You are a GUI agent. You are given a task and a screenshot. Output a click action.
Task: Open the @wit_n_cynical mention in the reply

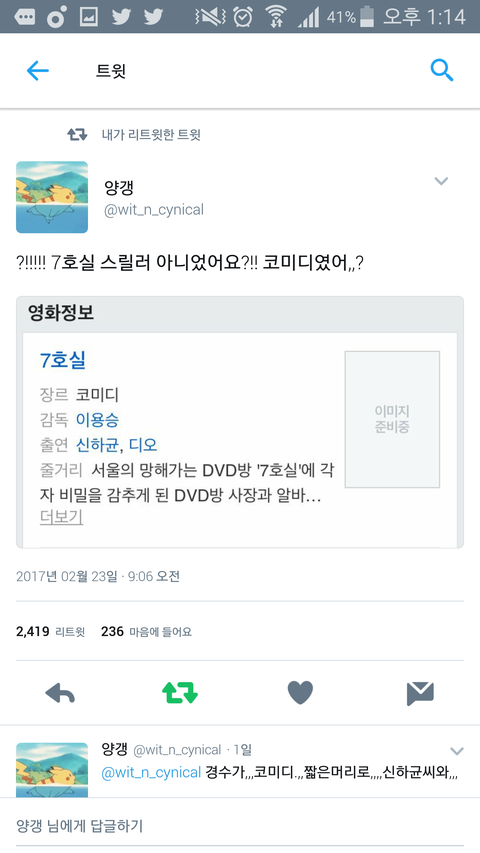[151, 772]
